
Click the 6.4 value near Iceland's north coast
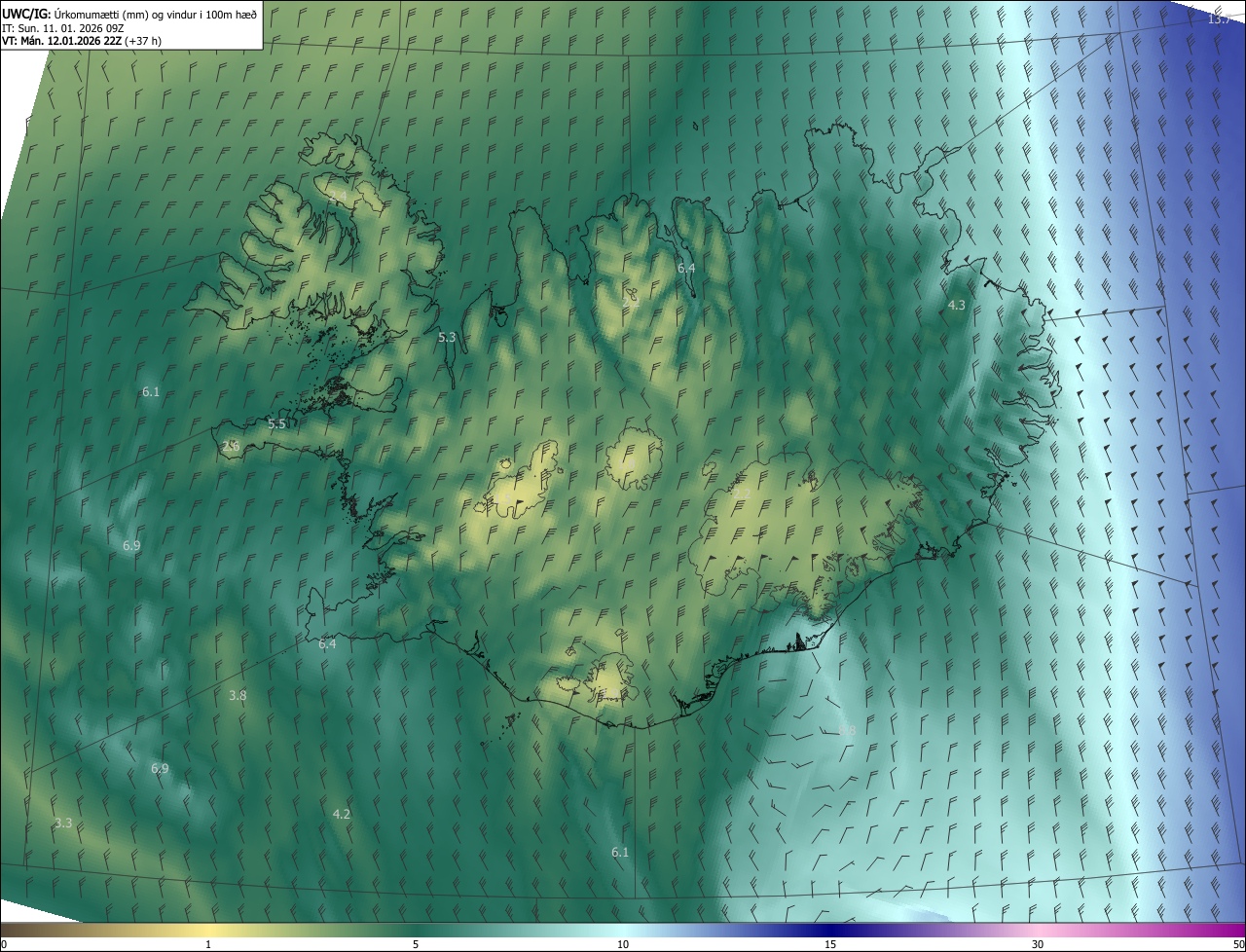(x=686, y=268)
